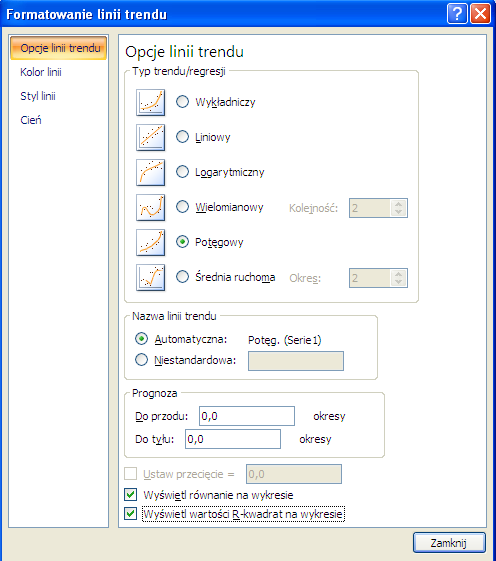The height and width of the screenshot is (561, 496).
Task: Uncheck Wyświetl wartości R-kwadrat na wykresie
Action: coord(131,514)
